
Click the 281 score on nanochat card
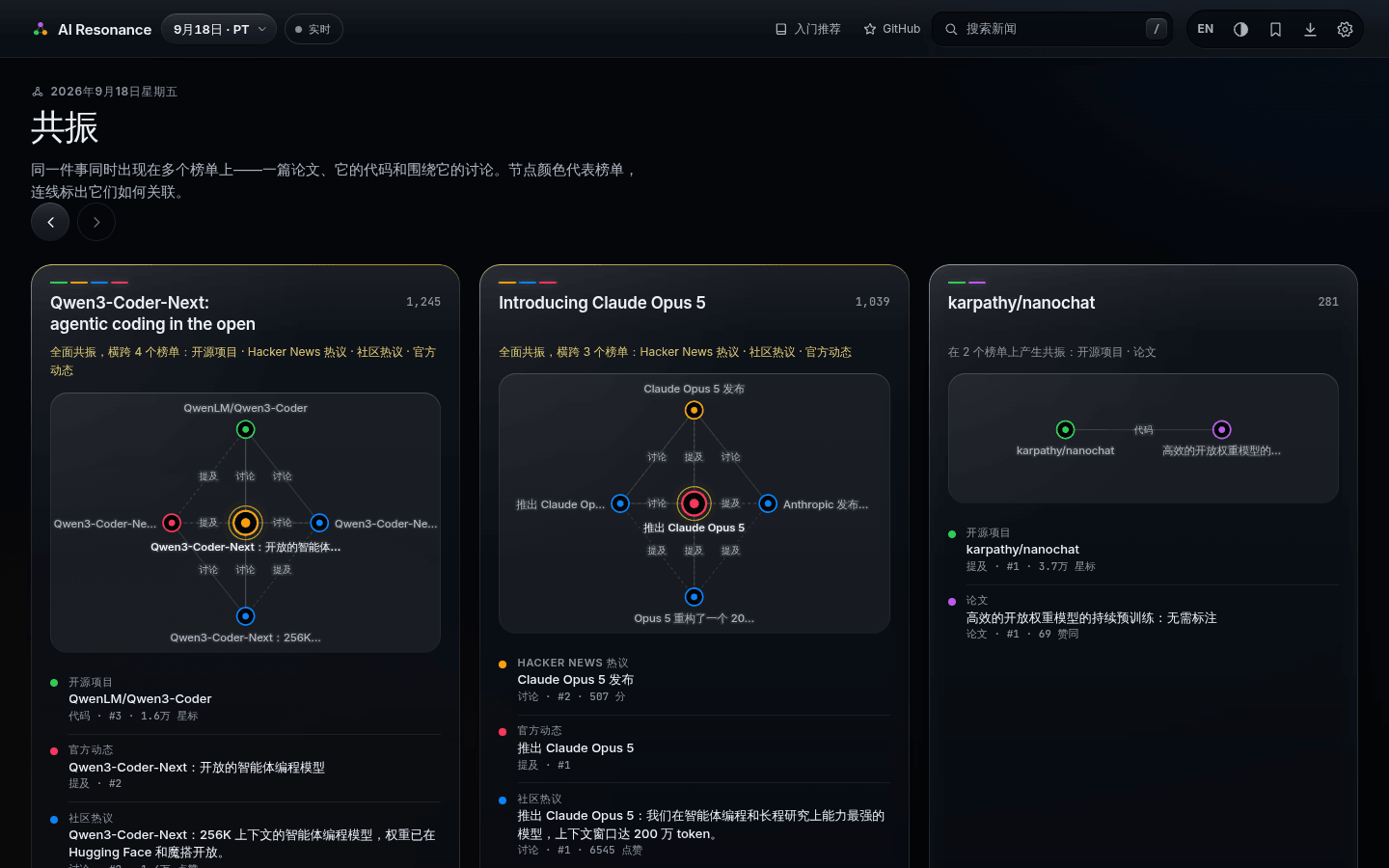1328,302
